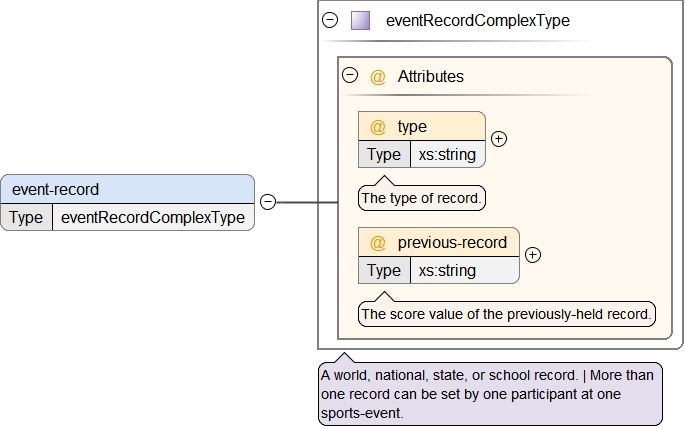Image resolution: width=685 pixels, height=429 pixels.
Task: Click the @ icon of type attribute
Action: (378, 127)
